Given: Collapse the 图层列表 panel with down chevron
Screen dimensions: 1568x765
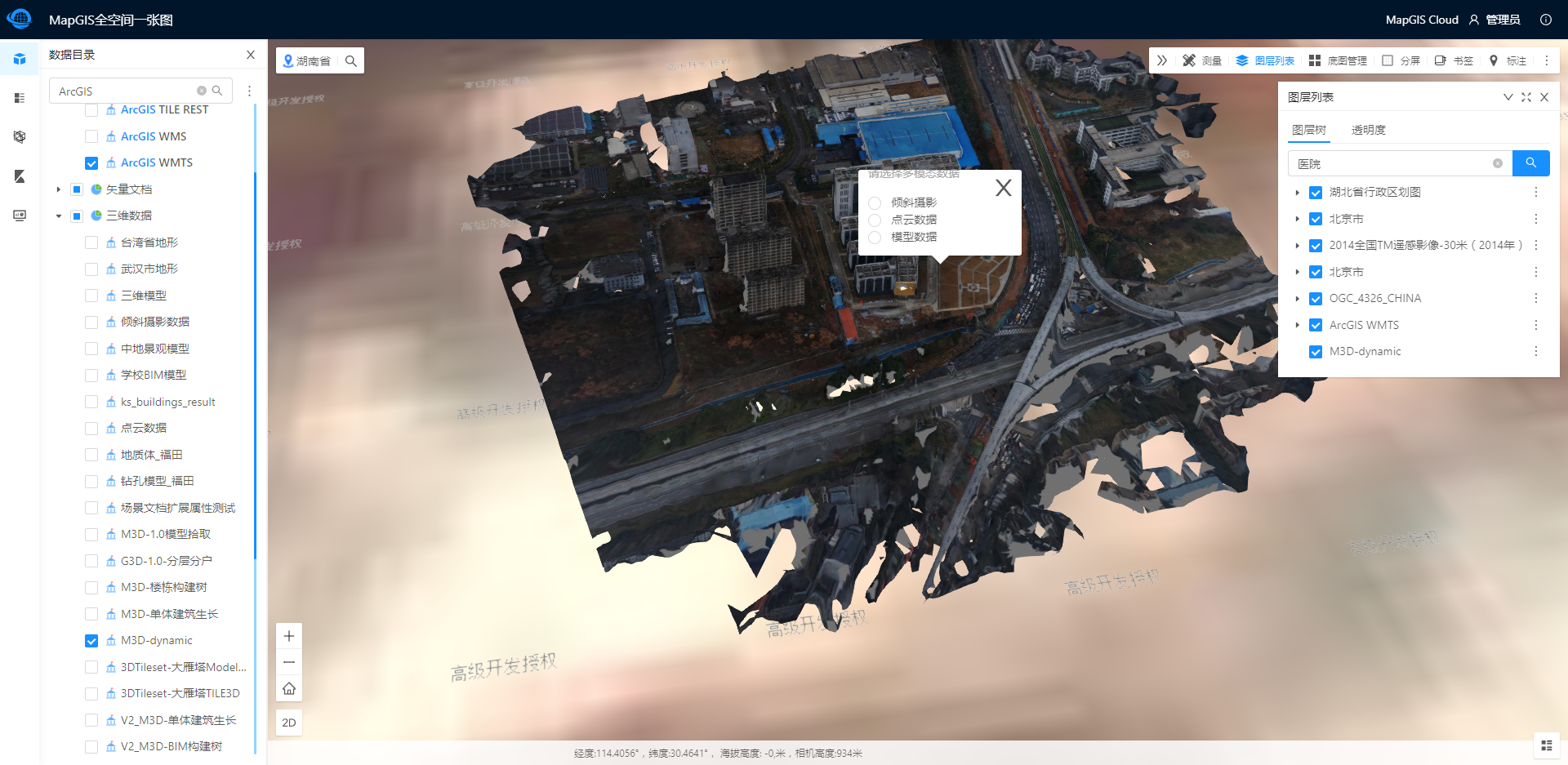Looking at the screenshot, I should pos(1508,97).
